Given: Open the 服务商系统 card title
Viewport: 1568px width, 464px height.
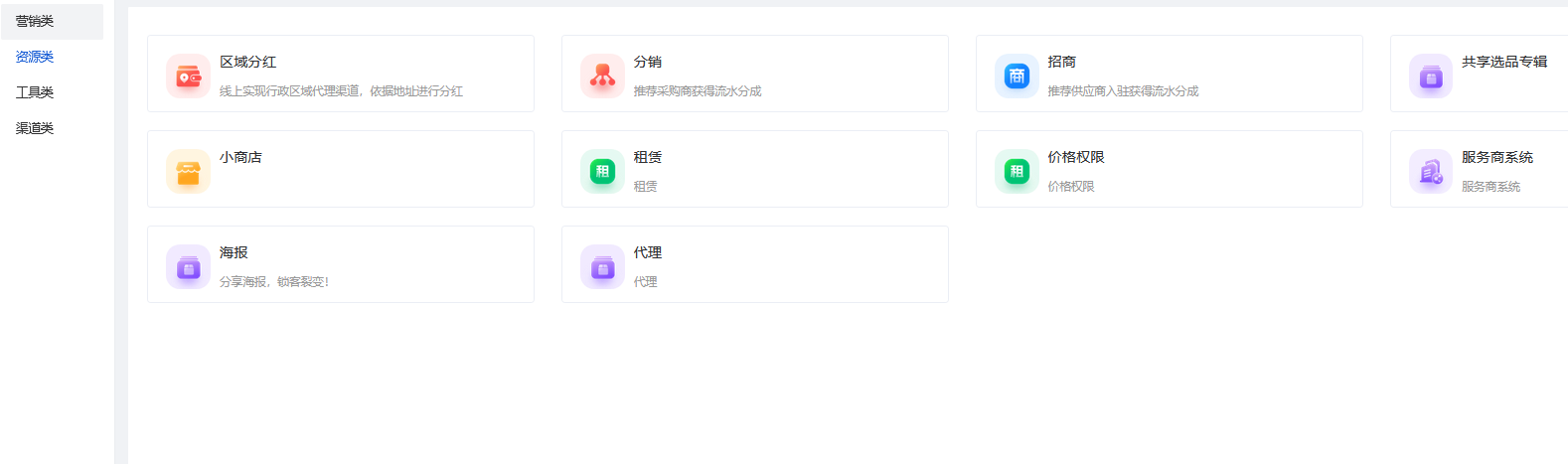Looking at the screenshot, I should pyautogui.click(x=1497, y=157).
